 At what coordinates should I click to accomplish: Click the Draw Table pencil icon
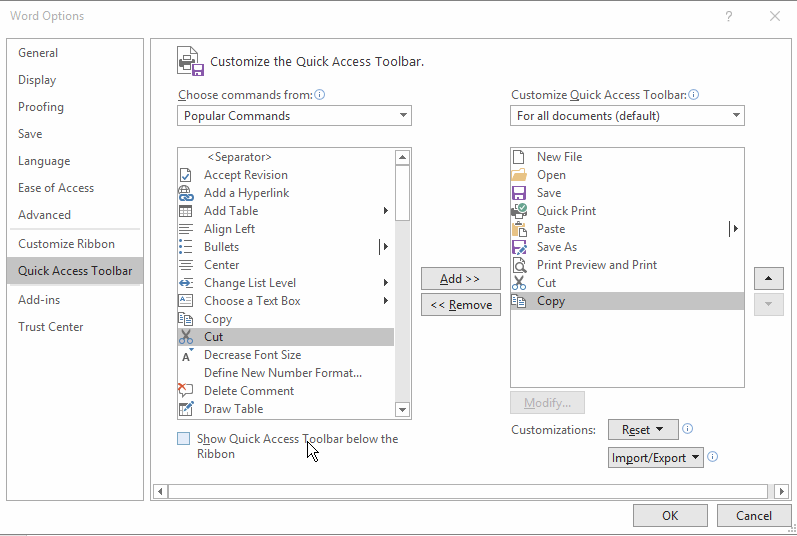coord(186,408)
